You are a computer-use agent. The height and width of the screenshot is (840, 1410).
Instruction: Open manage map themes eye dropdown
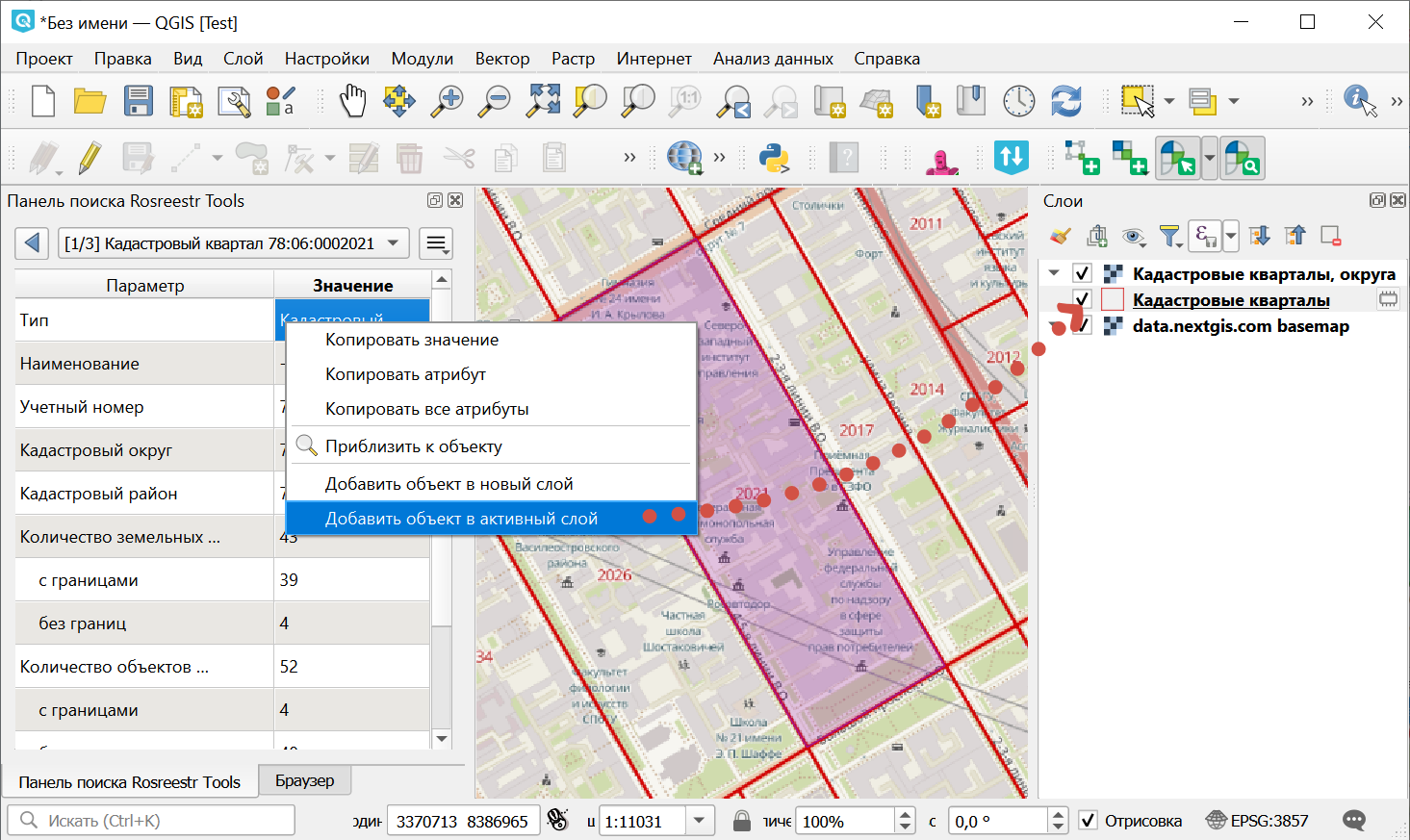pos(1134,236)
